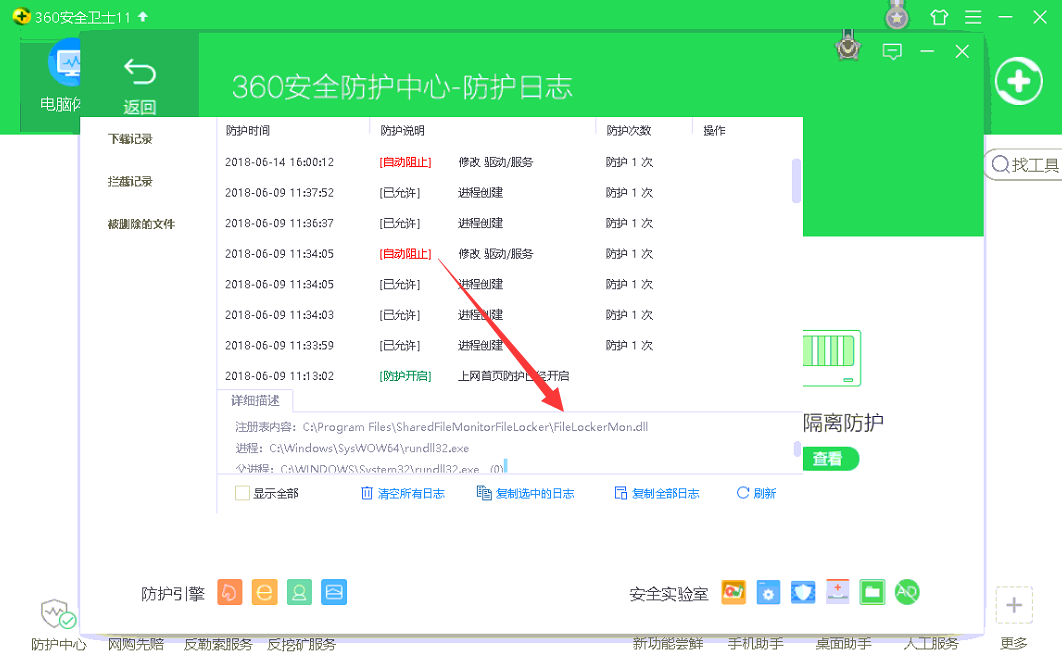Click the green 防护引擎 person icon
The image size is (1062, 668).
(299, 592)
